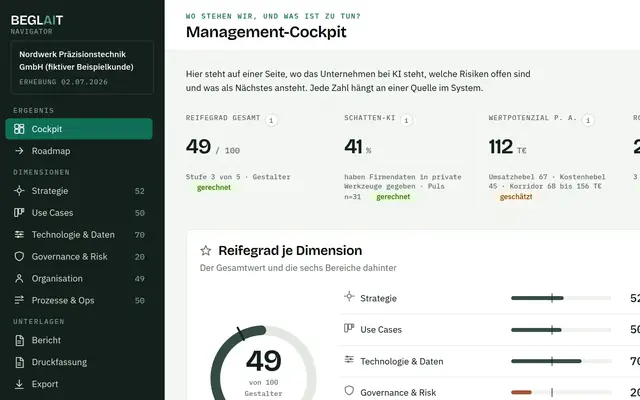Click 'Stufe 3 von 5 · Gestalter' text
This screenshot has height=400, width=640.
pos(238,177)
